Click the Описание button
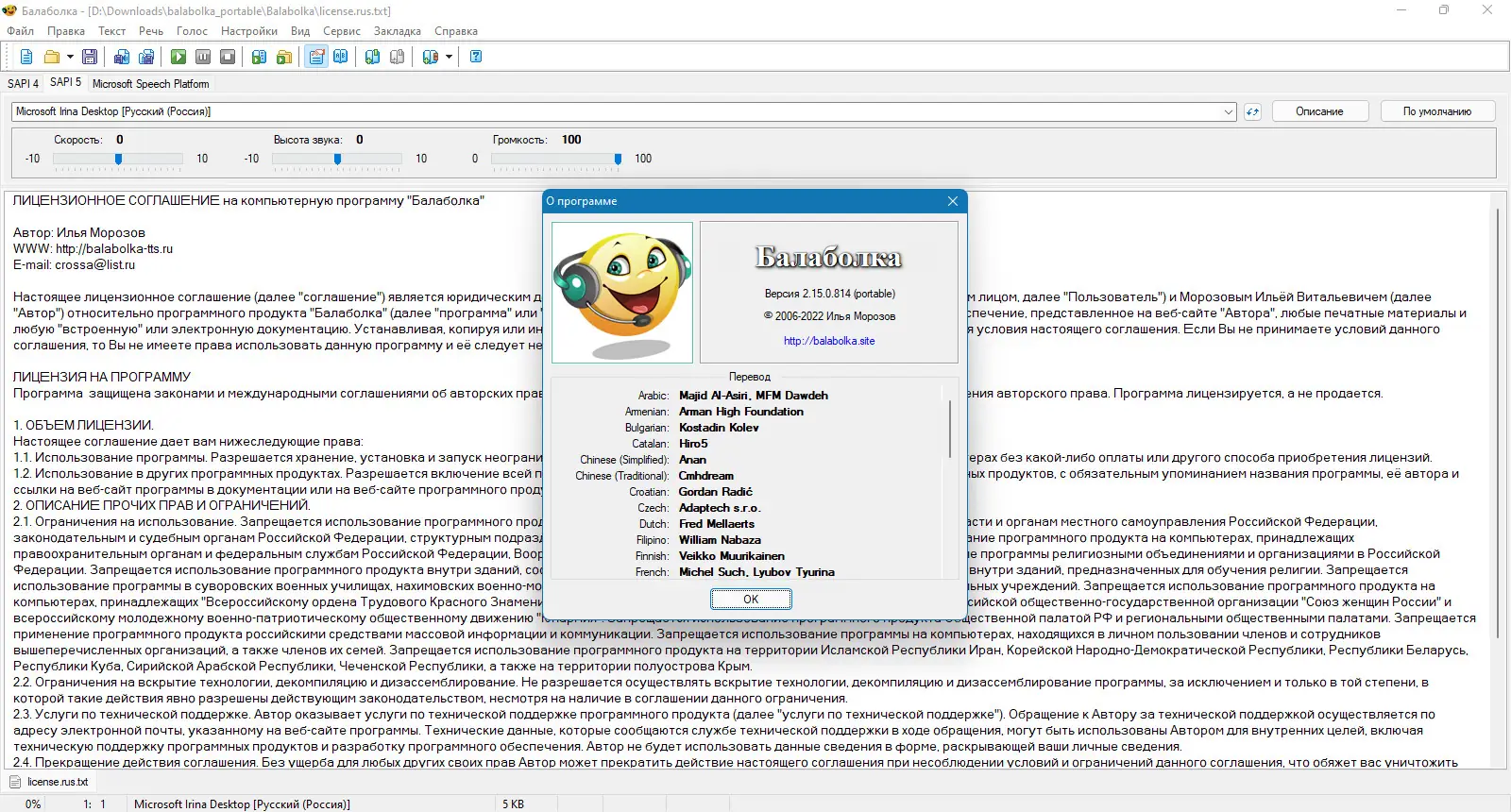The image size is (1511, 812). (1319, 111)
